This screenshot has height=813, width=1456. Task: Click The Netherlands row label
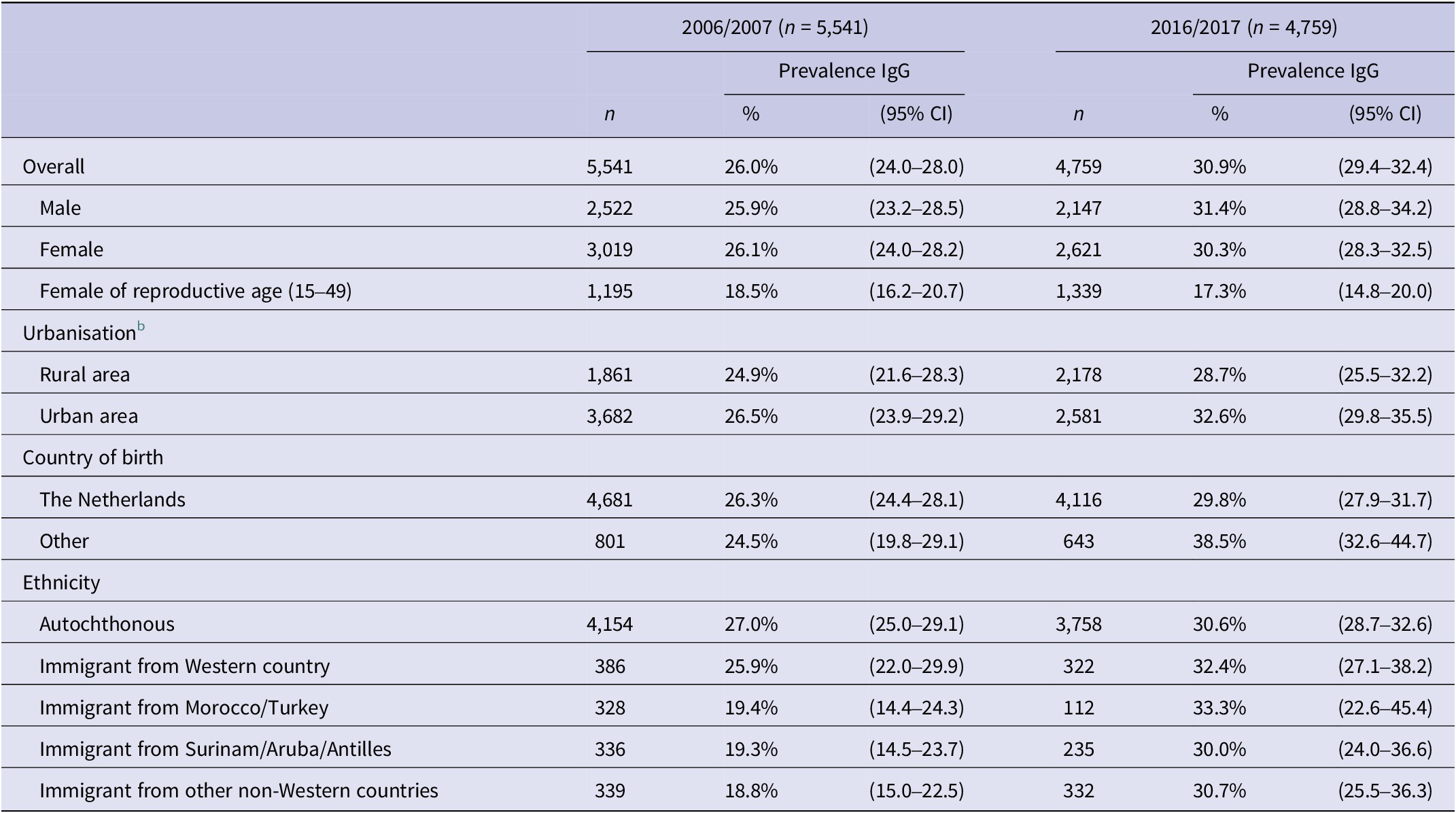(112, 500)
